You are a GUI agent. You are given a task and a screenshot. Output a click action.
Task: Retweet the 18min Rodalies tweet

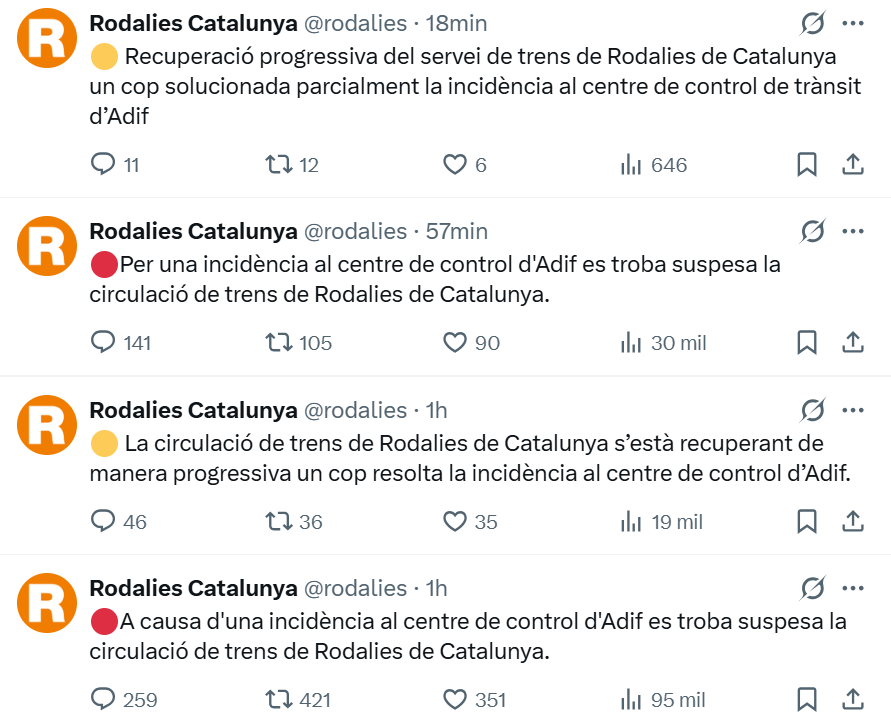click(278, 164)
